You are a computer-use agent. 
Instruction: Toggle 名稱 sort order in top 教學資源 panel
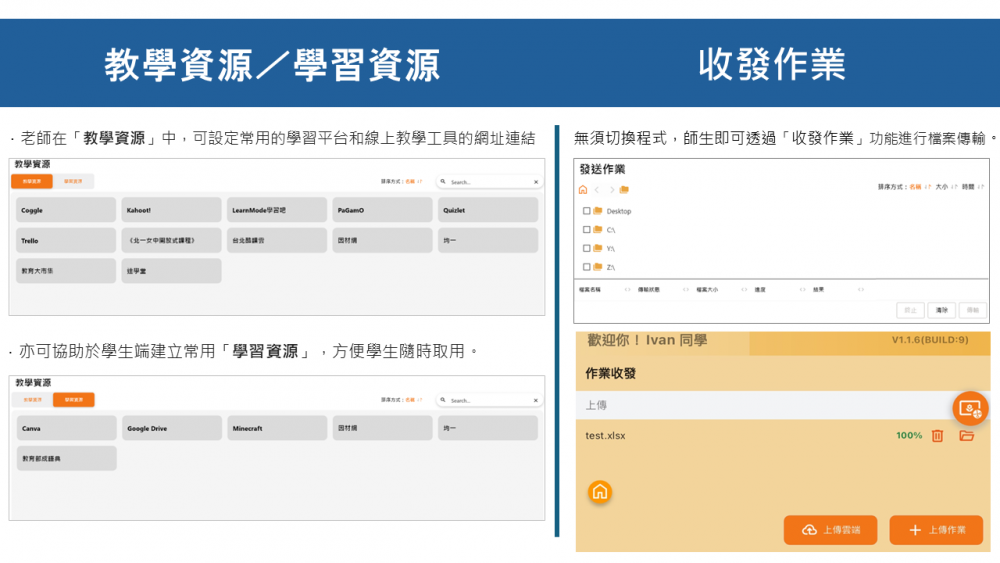[x=413, y=182]
